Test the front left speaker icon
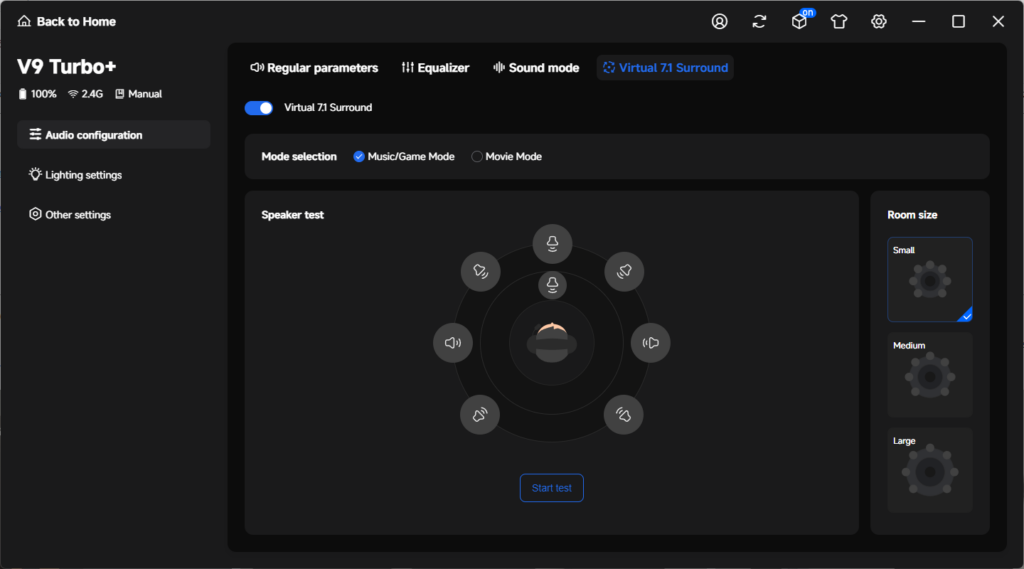This screenshot has height=569, width=1024. [481, 271]
